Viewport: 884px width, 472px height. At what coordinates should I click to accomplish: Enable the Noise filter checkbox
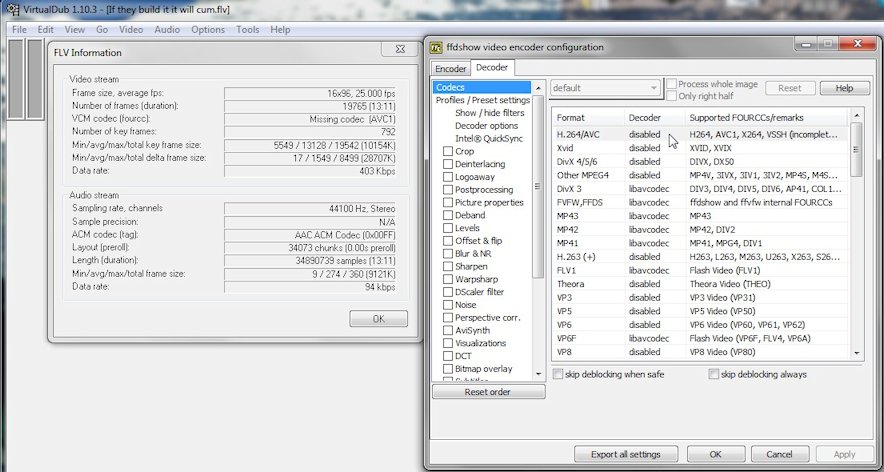[x=448, y=305]
